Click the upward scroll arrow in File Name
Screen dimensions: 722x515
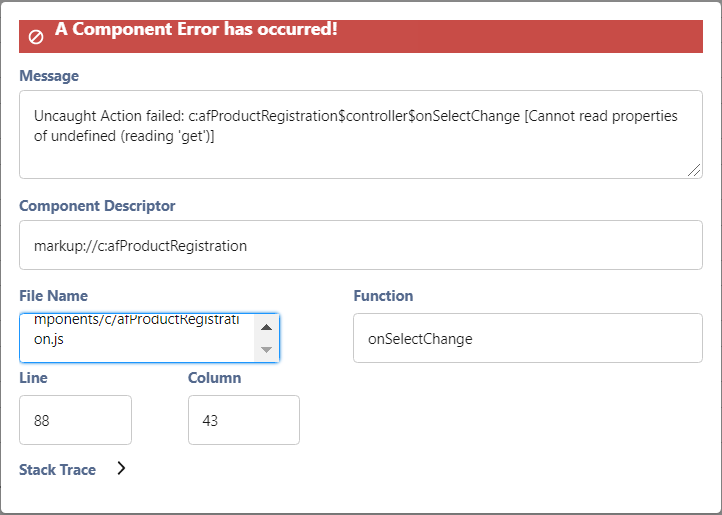[x=266, y=327]
